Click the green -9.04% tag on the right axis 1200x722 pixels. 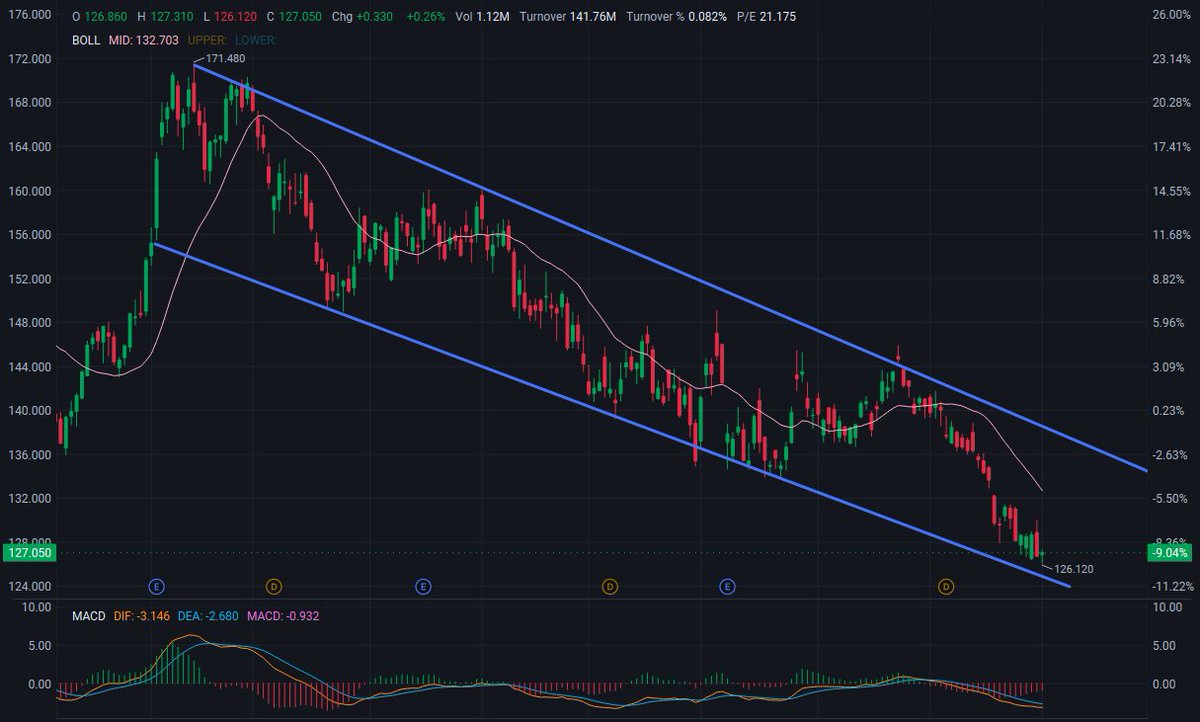(x=1170, y=552)
